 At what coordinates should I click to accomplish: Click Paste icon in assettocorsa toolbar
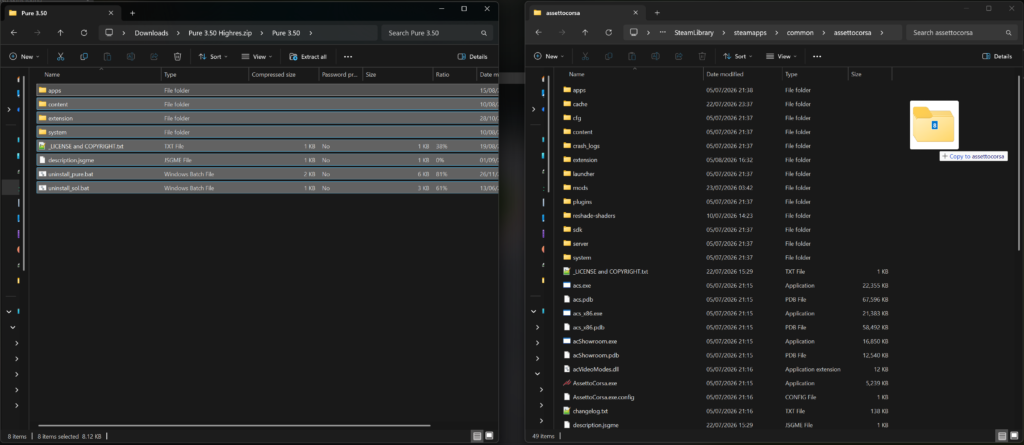tap(631, 57)
